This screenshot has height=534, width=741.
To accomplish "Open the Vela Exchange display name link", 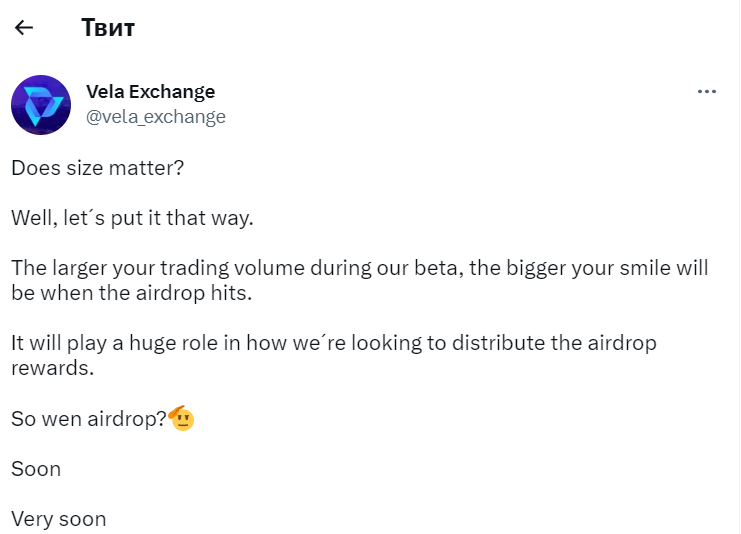I will coord(150,92).
